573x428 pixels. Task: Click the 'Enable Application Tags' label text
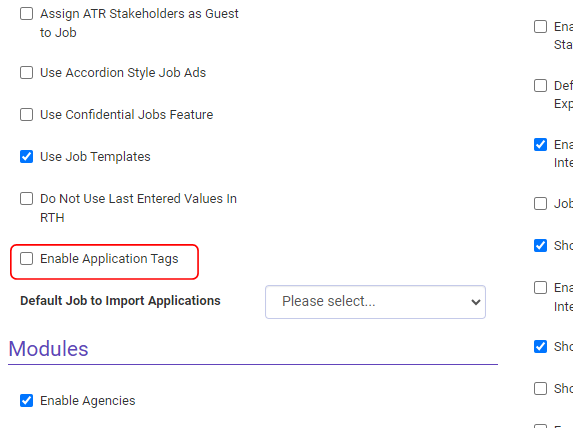[109, 259]
